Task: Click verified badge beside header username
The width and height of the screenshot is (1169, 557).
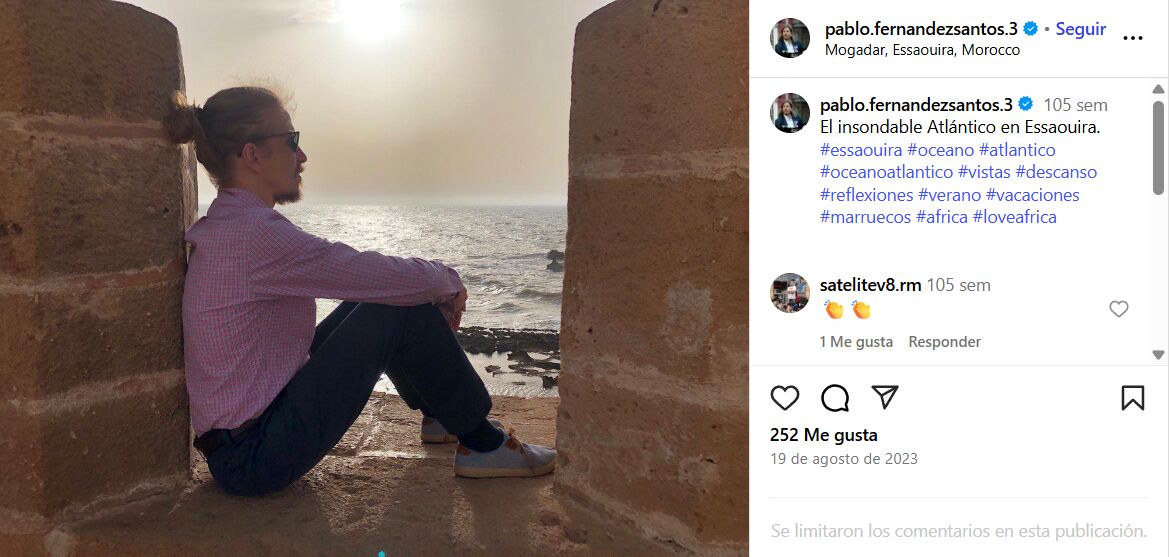Action: coord(1030,29)
